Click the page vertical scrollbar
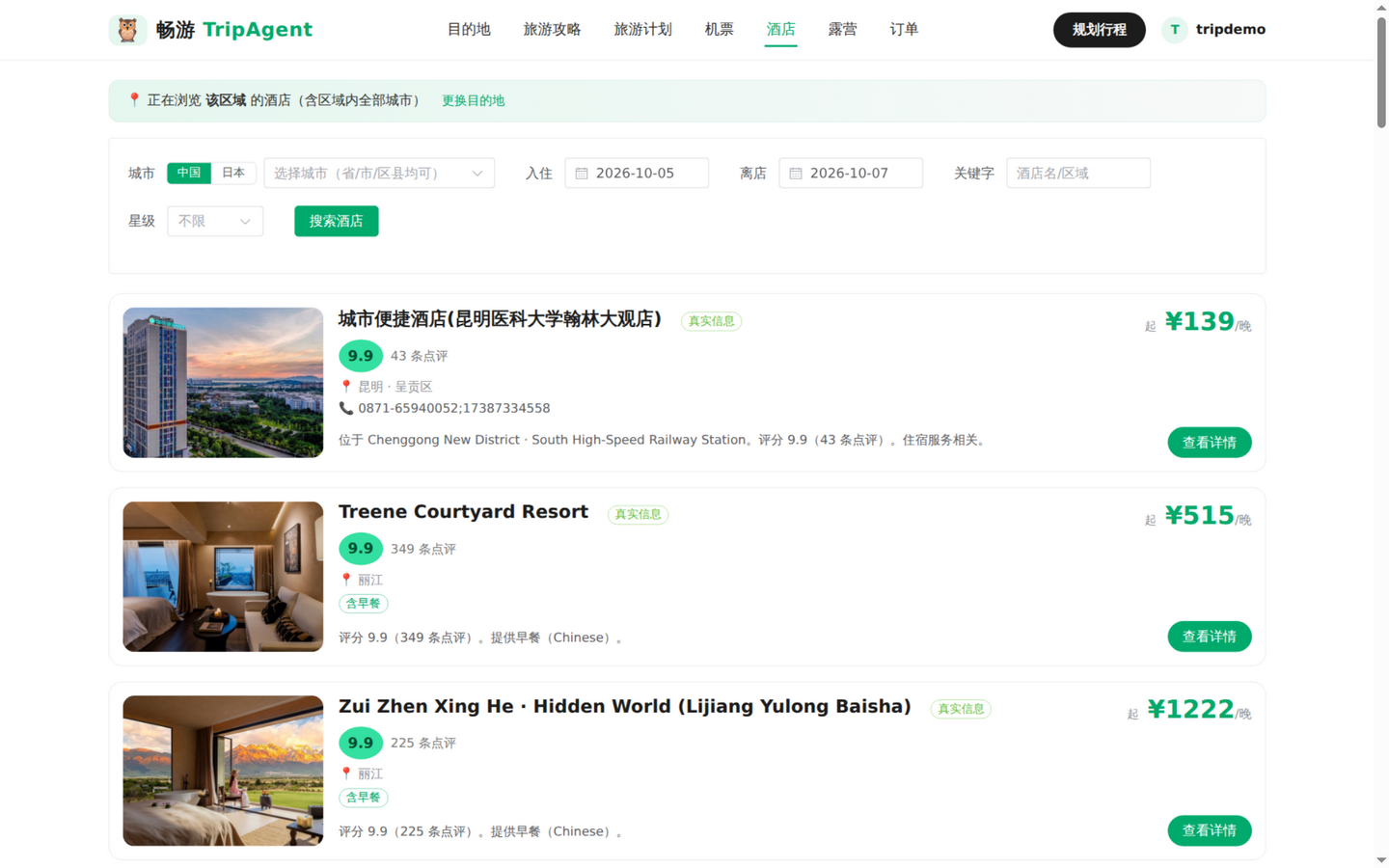This screenshot has height=868, width=1389. click(x=1381, y=72)
